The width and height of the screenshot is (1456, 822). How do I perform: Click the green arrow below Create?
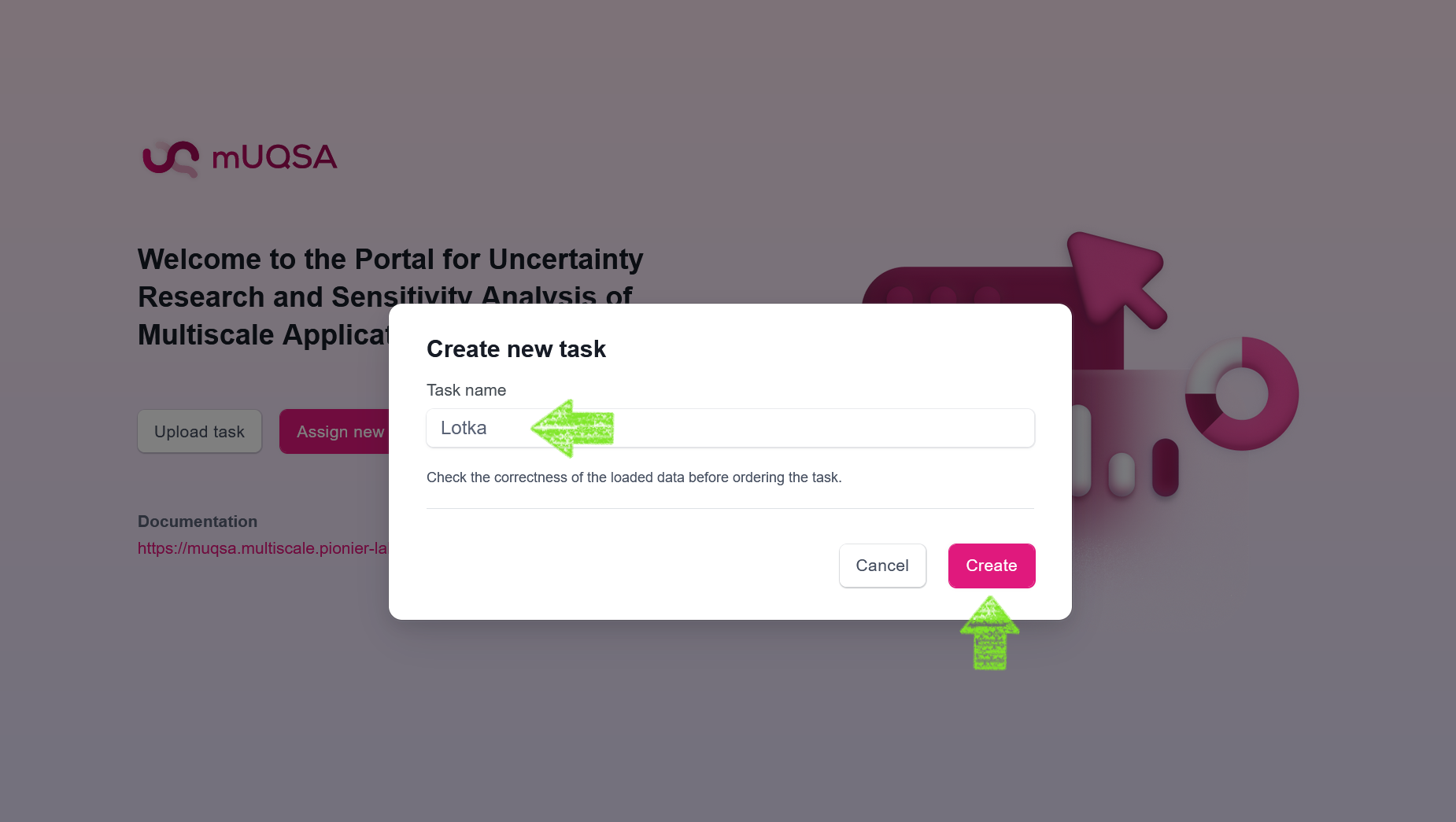990,633
